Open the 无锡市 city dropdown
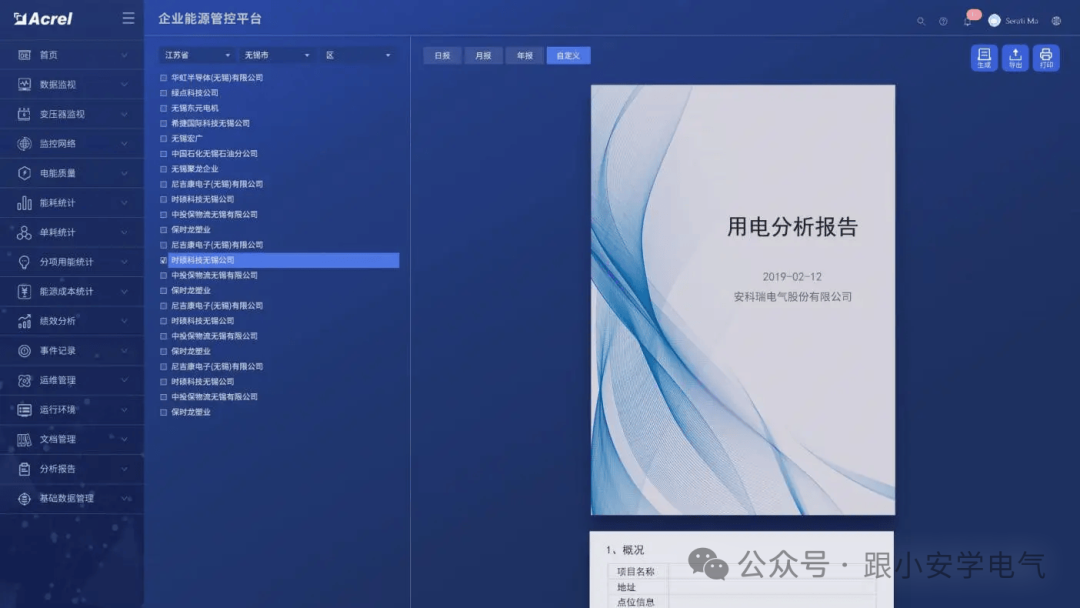This screenshot has width=1080, height=608. point(277,55)
